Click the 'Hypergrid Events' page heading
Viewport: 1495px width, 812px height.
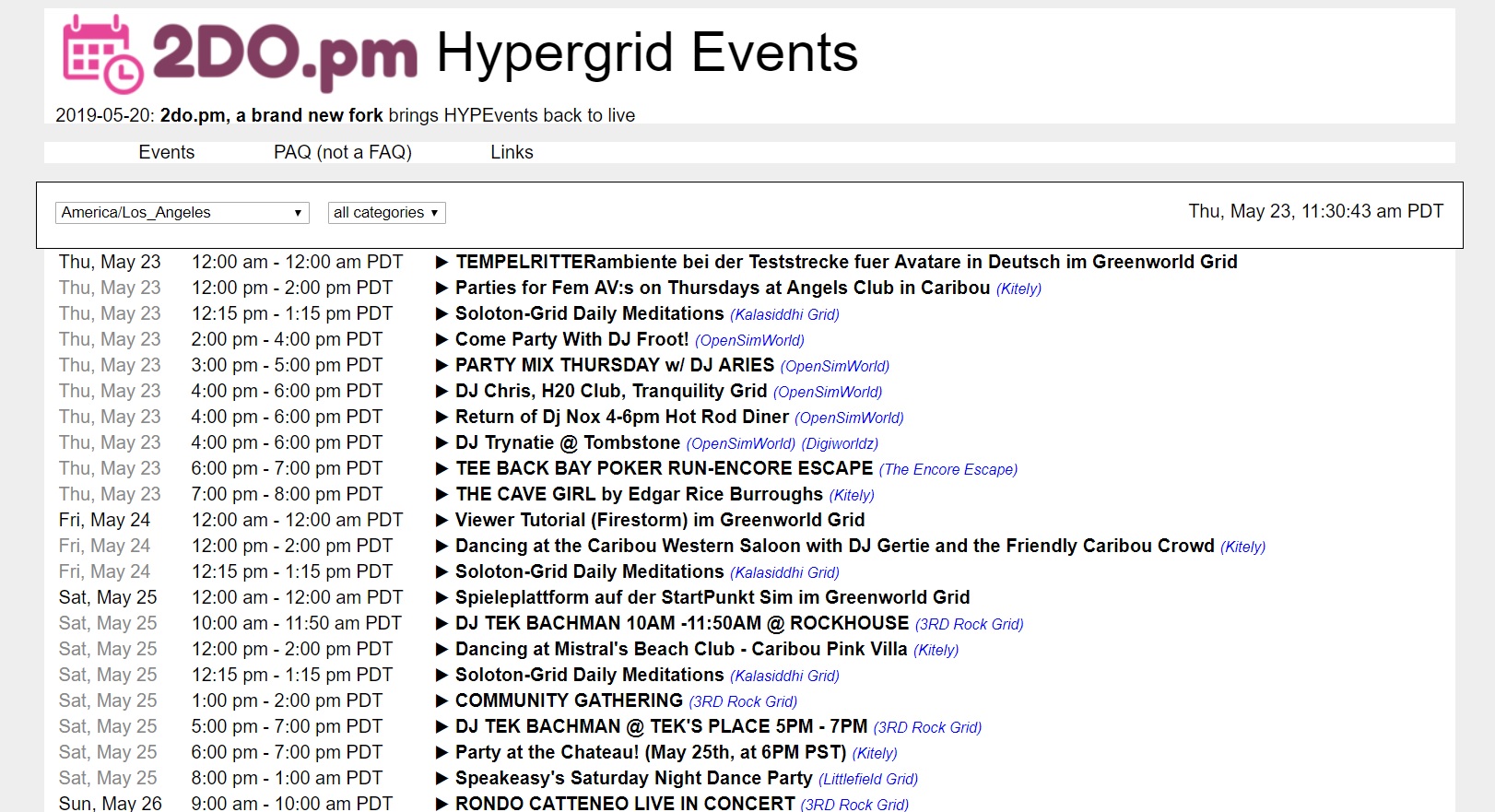[647, 53]
